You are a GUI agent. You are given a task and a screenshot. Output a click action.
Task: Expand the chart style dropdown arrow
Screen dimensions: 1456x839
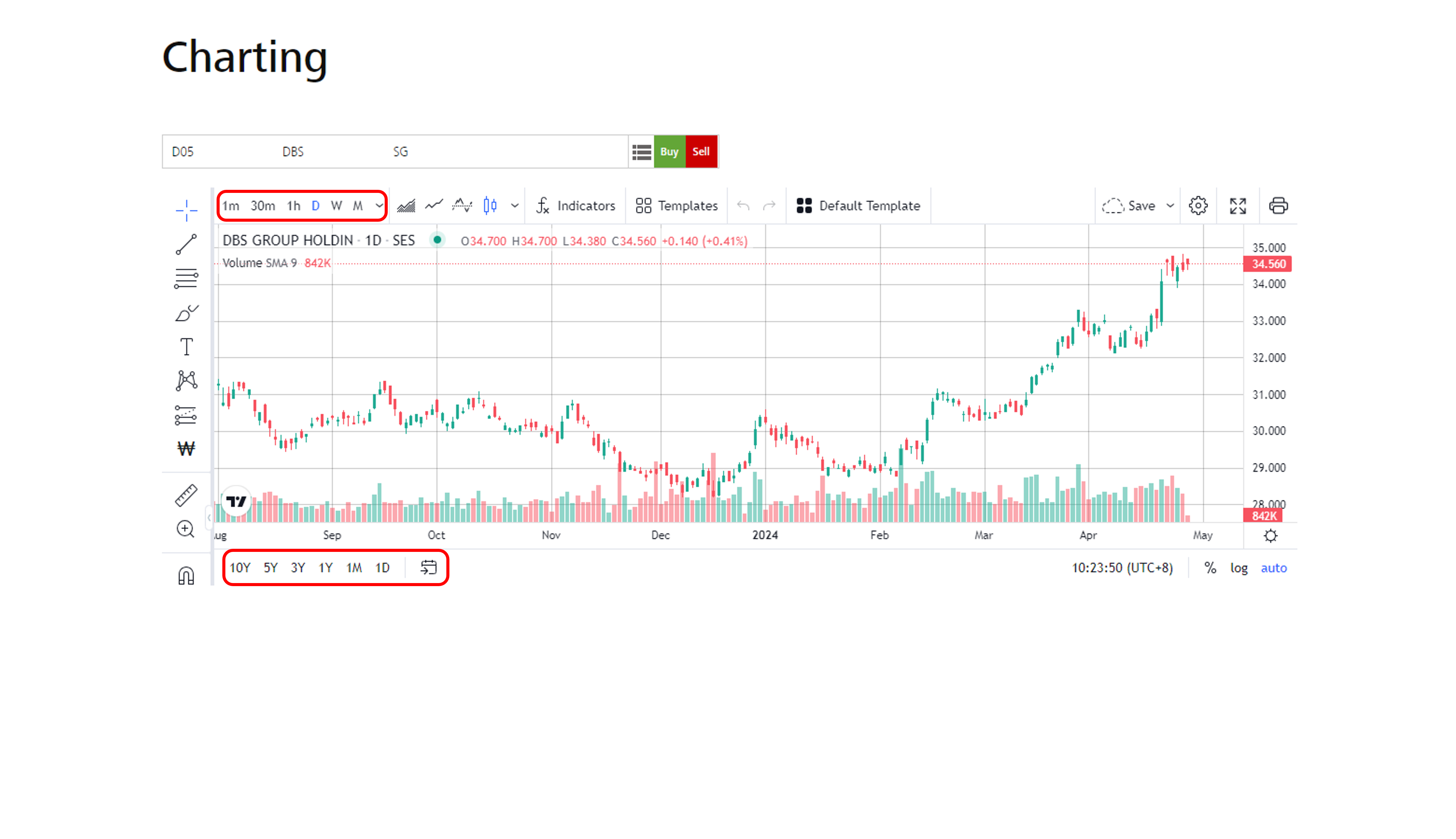click(x=514, y=206)
